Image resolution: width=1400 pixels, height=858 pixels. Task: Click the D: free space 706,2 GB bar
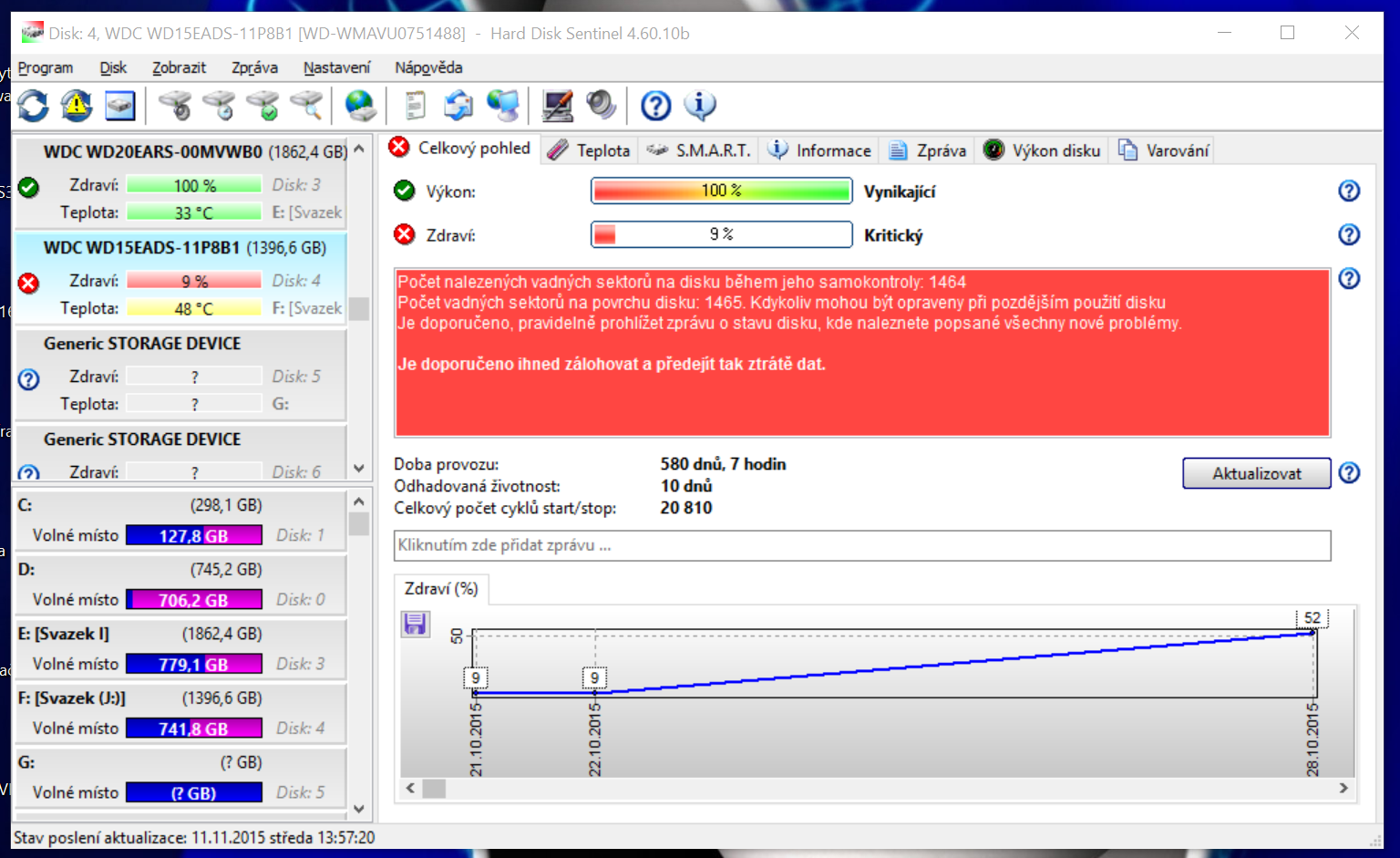pos(193,600)
